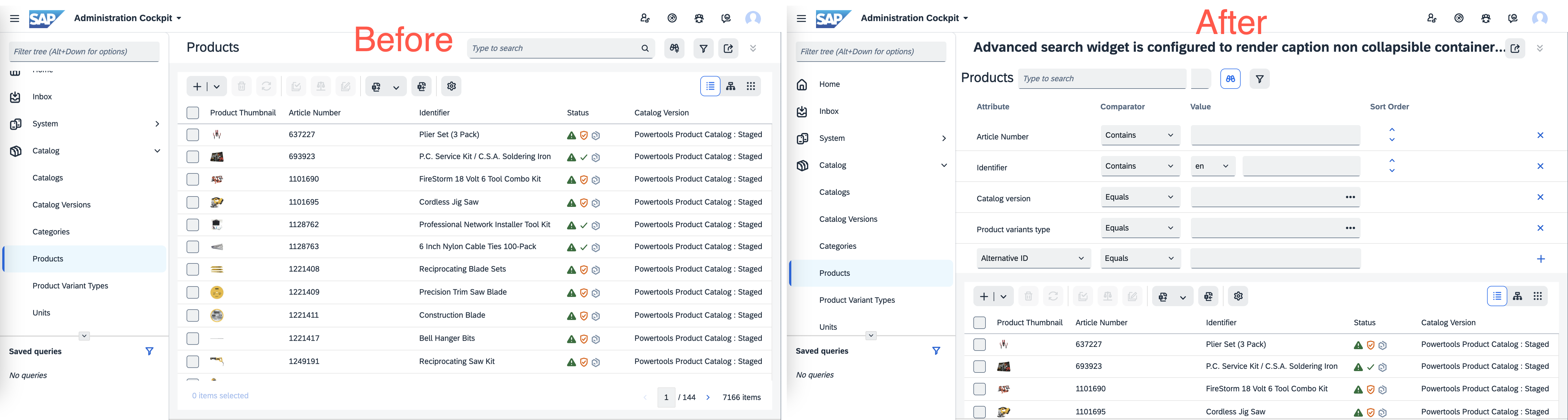Click binoculars toggle icon in After panel
This screenshot has height=420, width=1568.
(1231, 78)
